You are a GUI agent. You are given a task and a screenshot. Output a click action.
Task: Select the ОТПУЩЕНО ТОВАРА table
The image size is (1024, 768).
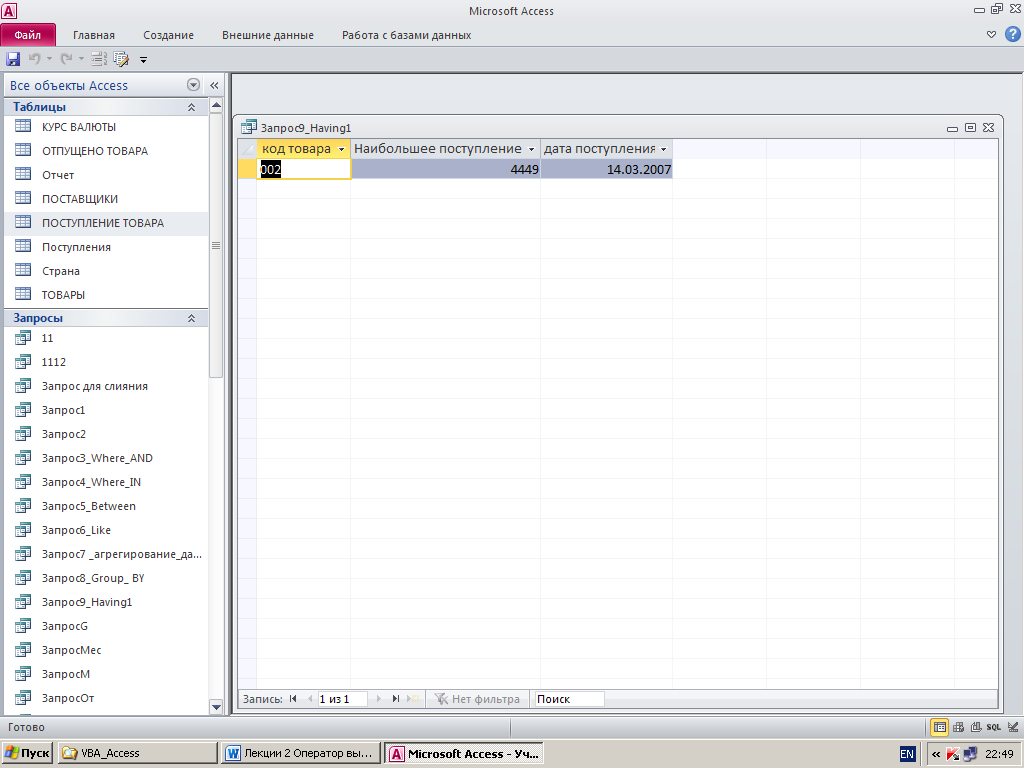click(x=106, y=151)
